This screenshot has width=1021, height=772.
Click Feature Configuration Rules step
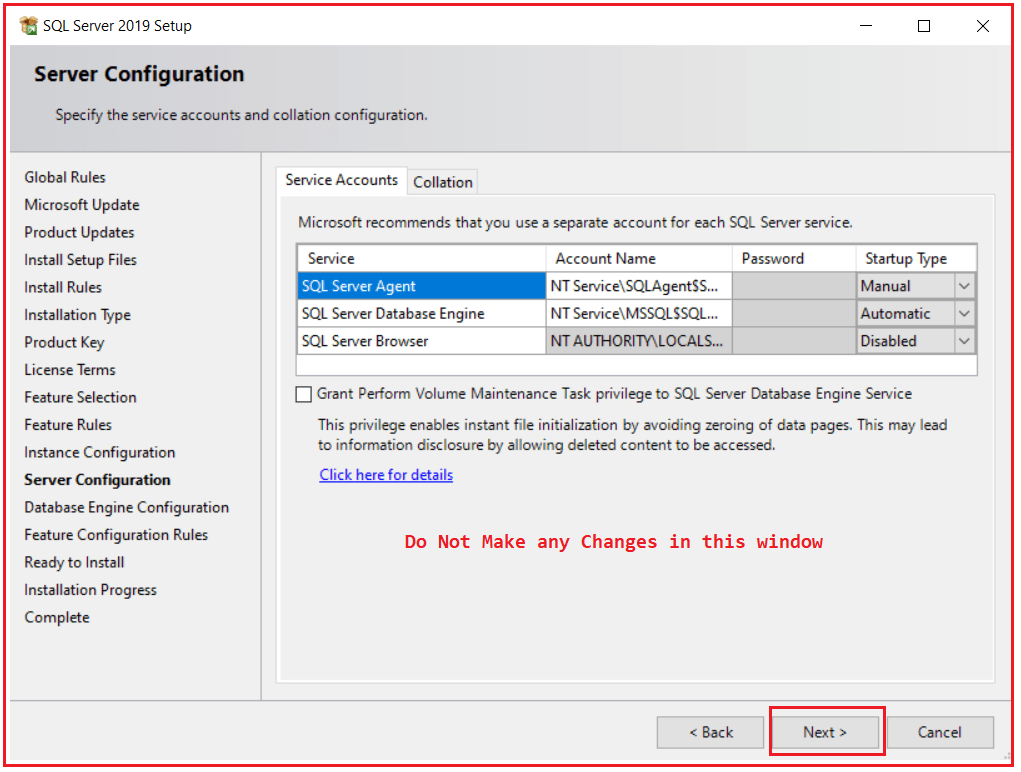(116, 535)
